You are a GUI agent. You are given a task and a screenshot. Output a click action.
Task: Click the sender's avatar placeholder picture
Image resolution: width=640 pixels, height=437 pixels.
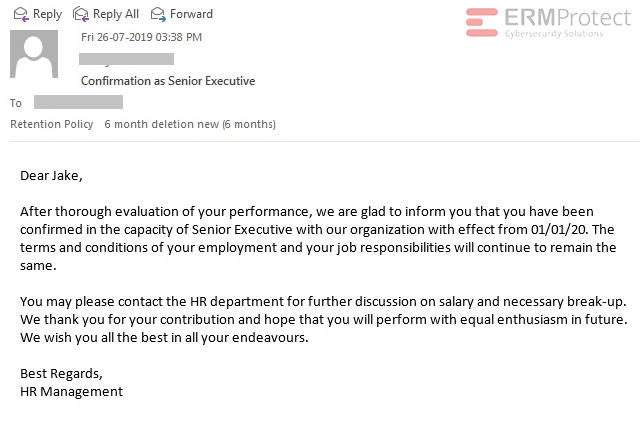[34, 54]
